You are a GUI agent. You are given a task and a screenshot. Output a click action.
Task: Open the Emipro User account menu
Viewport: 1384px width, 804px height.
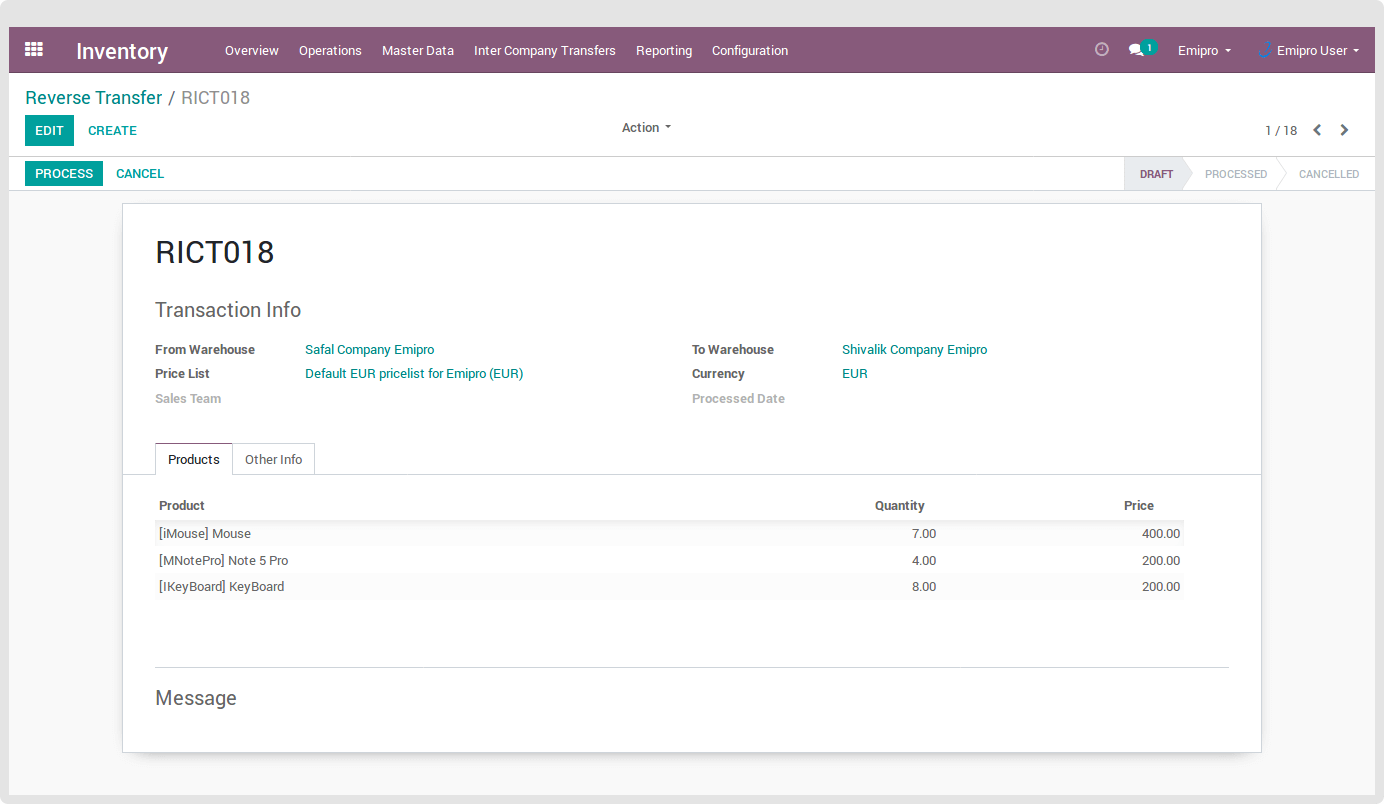pyautogui.click(x=1317, y=50)
